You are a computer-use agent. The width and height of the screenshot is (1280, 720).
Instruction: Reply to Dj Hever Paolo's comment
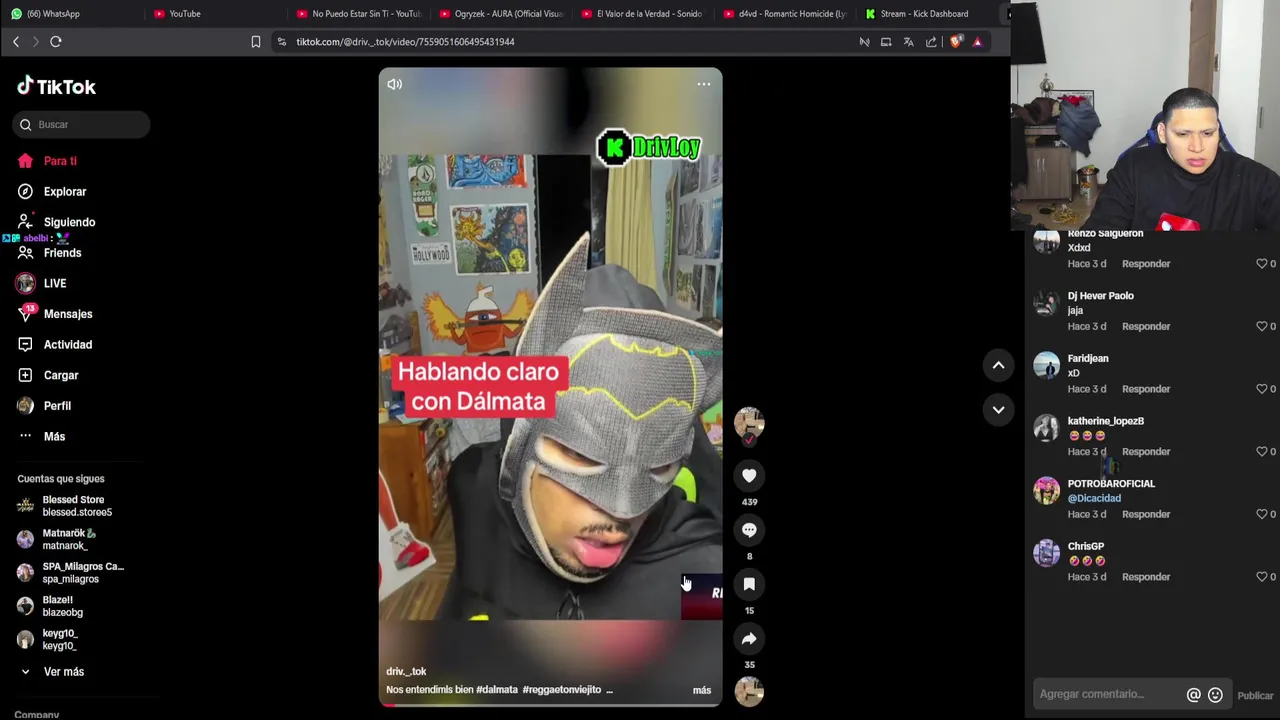click(1146, 326)
